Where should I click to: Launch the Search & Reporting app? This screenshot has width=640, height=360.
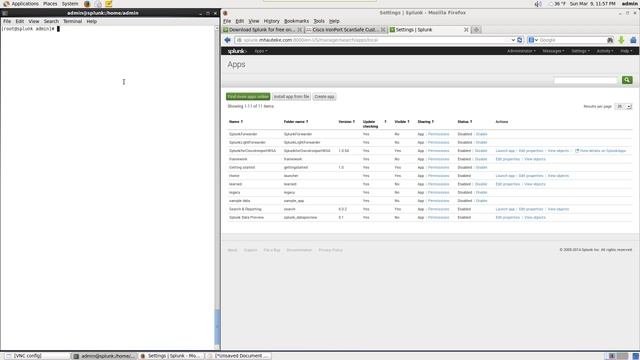(x=505, y=209)
